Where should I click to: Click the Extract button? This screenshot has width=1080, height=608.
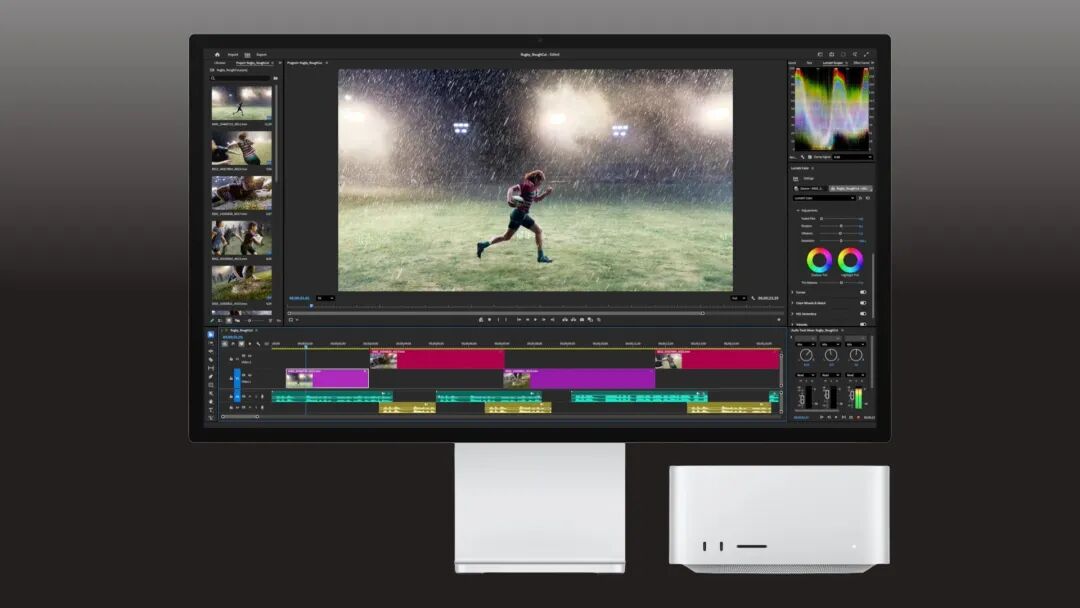(x=573, y=319)
